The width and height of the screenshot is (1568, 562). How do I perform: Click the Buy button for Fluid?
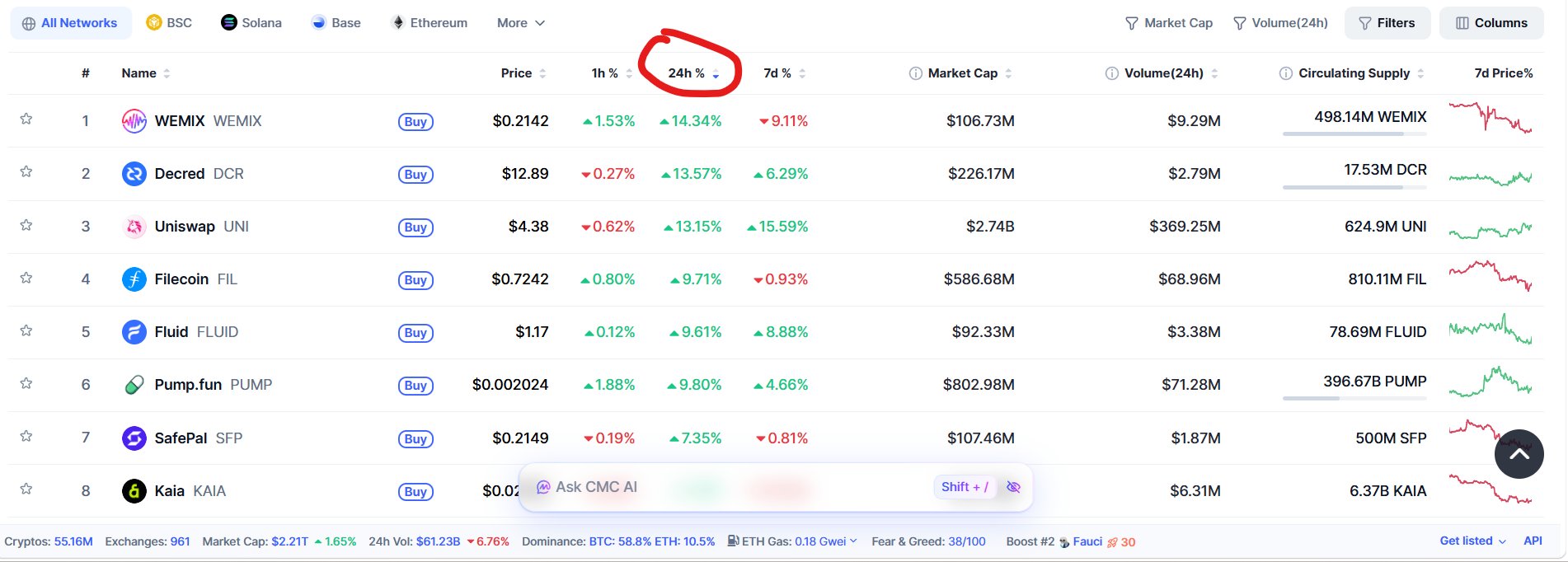pos(415,333)
